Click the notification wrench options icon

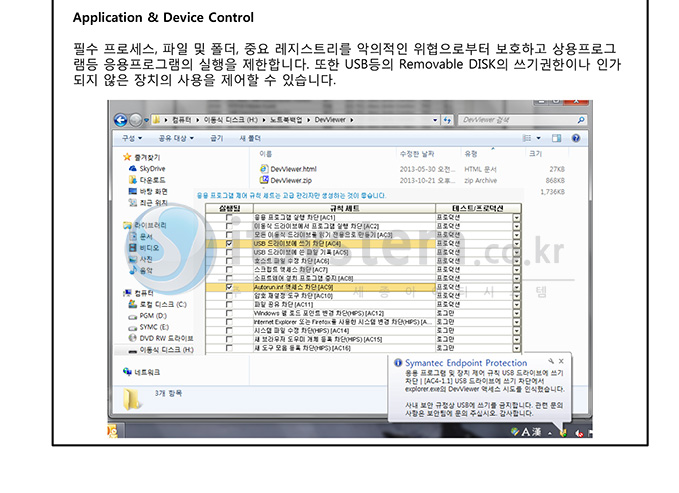(x=551, y=361)
